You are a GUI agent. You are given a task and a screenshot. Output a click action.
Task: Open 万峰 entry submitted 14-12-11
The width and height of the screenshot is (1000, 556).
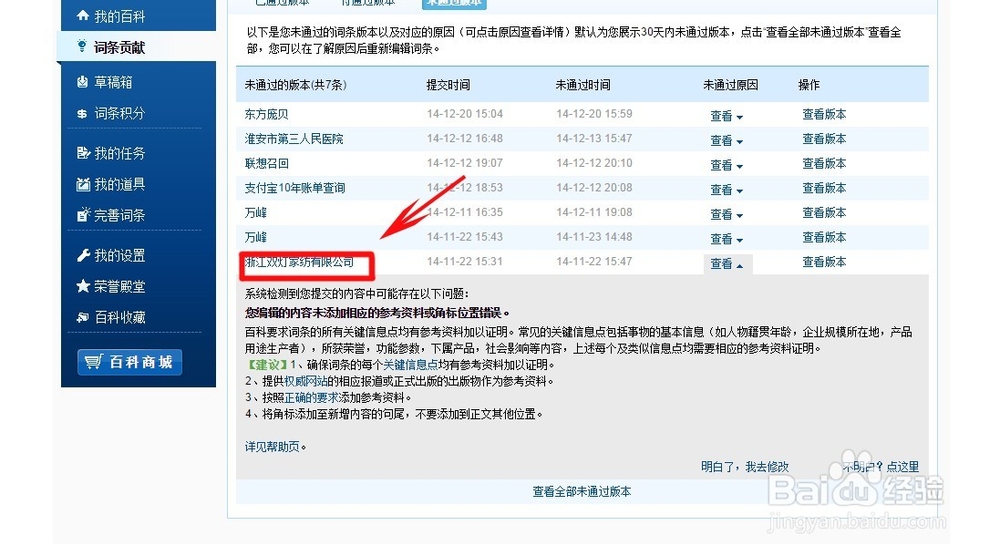pos(256,212)
